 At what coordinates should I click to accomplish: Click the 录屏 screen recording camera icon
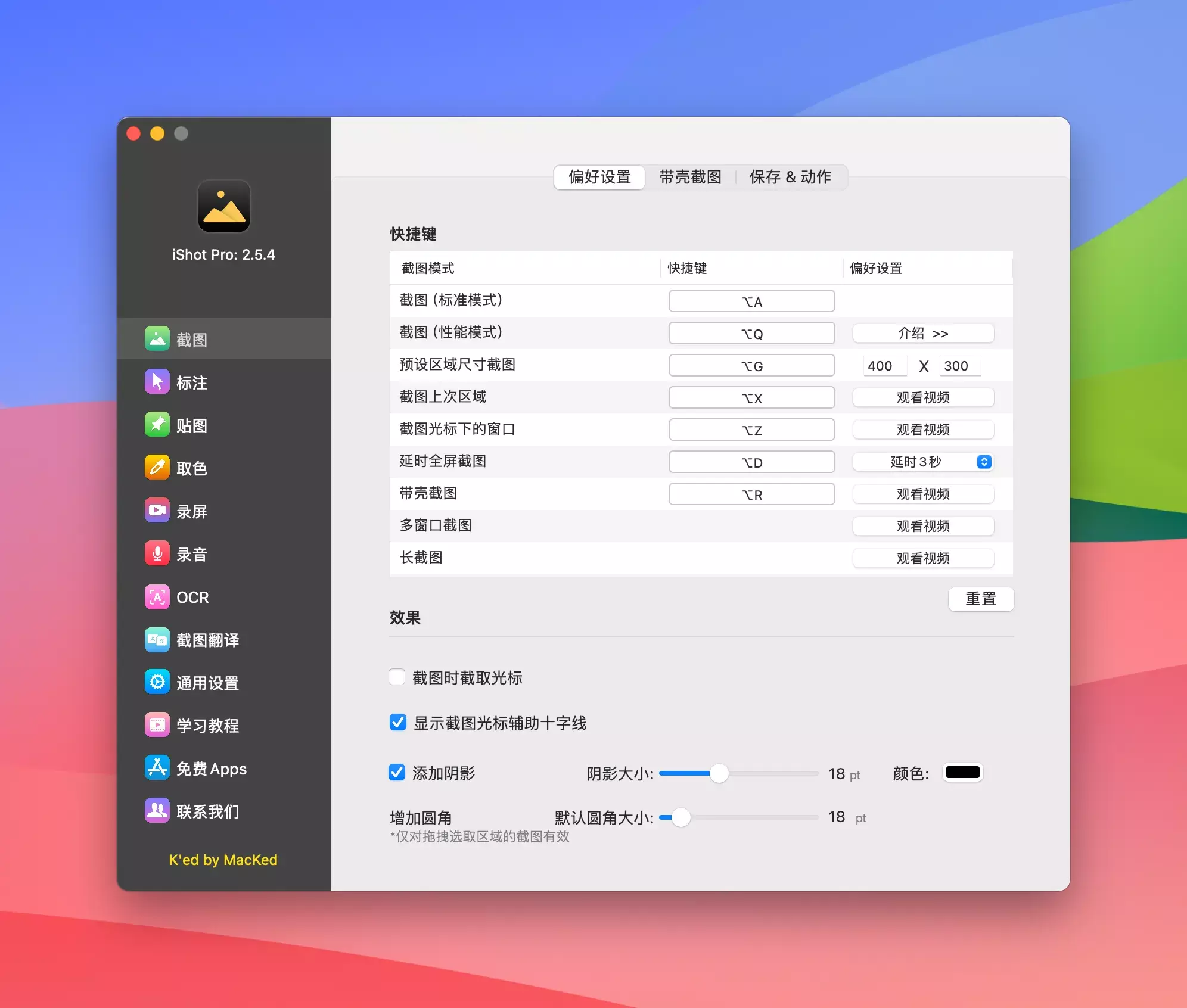(157, 511)
